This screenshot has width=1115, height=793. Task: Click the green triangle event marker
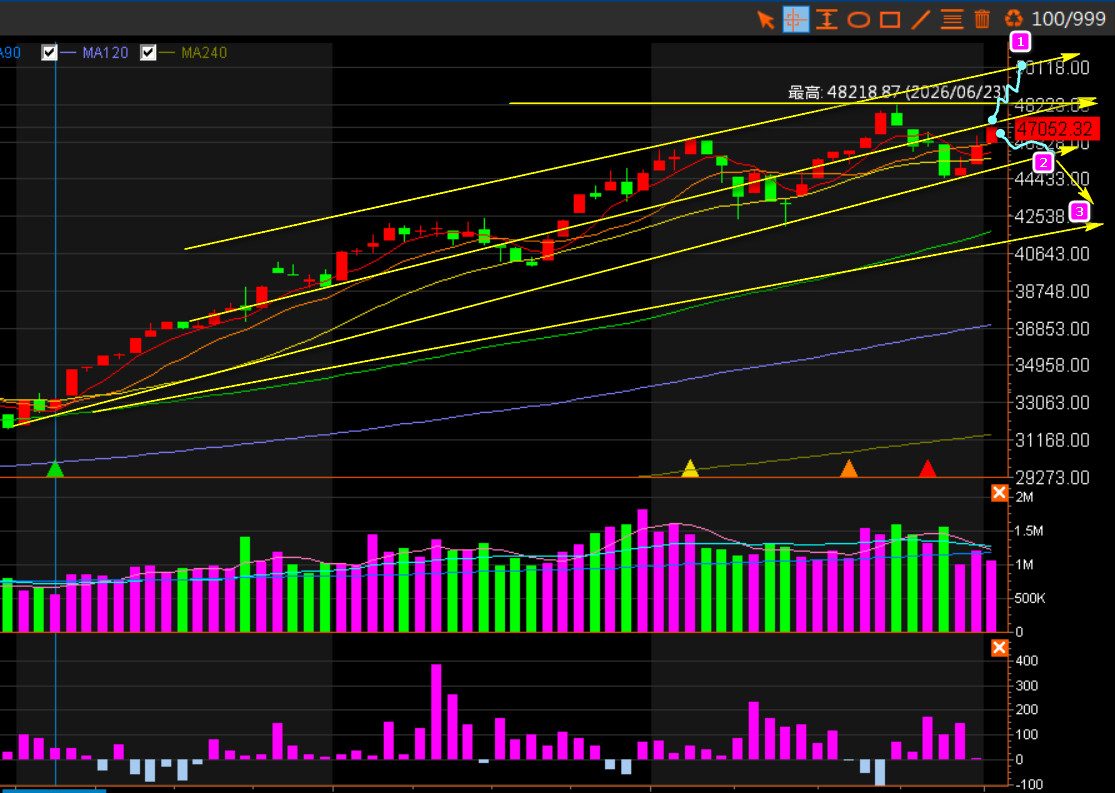click(x=55, y=469)
